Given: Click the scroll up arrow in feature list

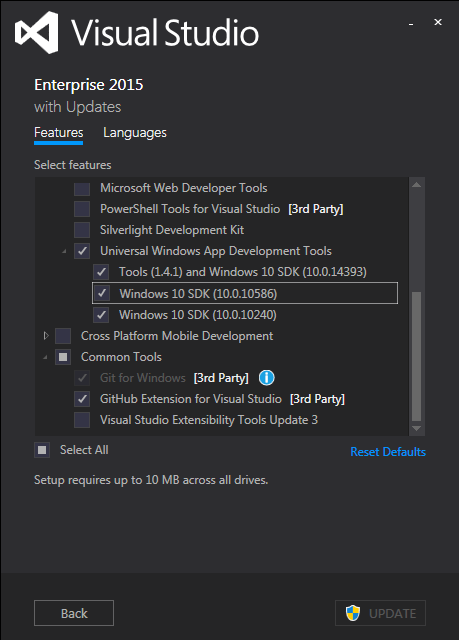Looking at the screenshot, I should (416, 185).
